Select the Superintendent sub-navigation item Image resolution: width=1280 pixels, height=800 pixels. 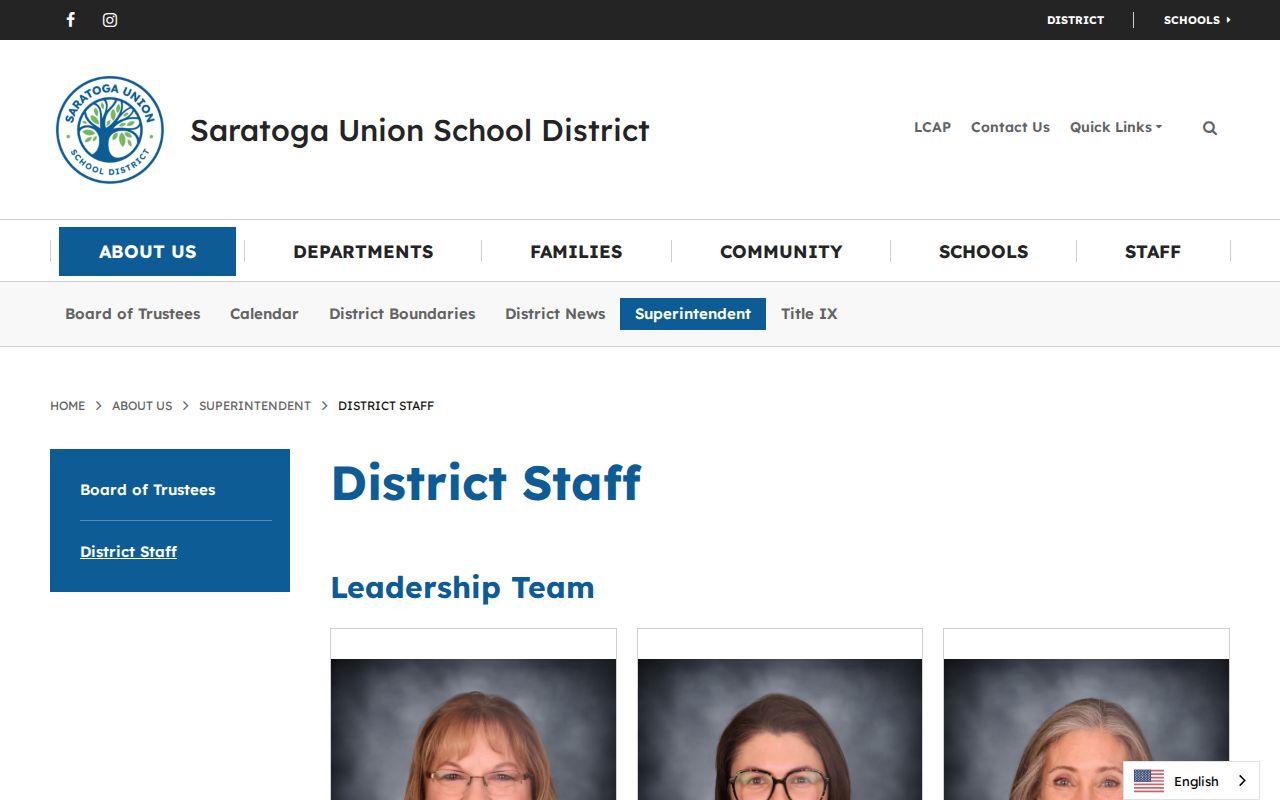tap(693, 314)
